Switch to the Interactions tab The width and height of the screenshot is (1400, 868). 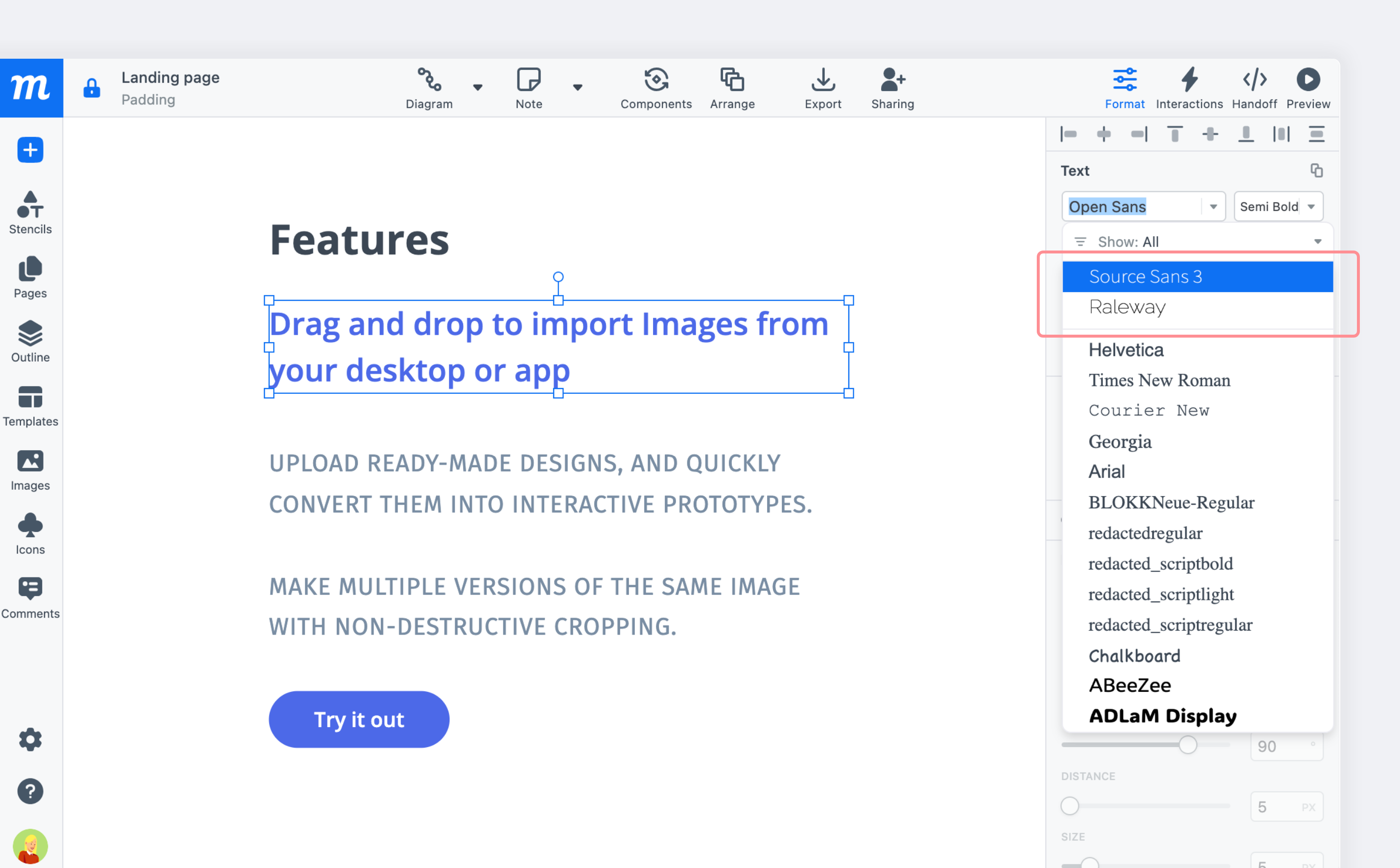[x=1189, y=88]
